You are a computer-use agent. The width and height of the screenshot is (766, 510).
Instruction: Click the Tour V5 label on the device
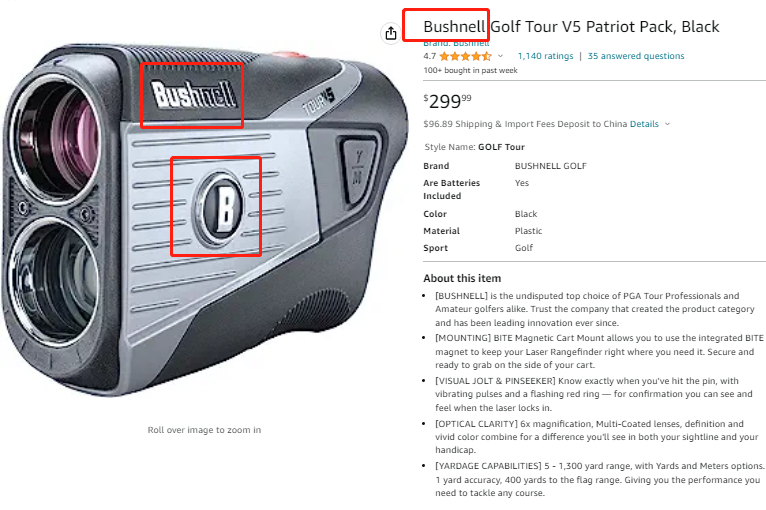319,100
